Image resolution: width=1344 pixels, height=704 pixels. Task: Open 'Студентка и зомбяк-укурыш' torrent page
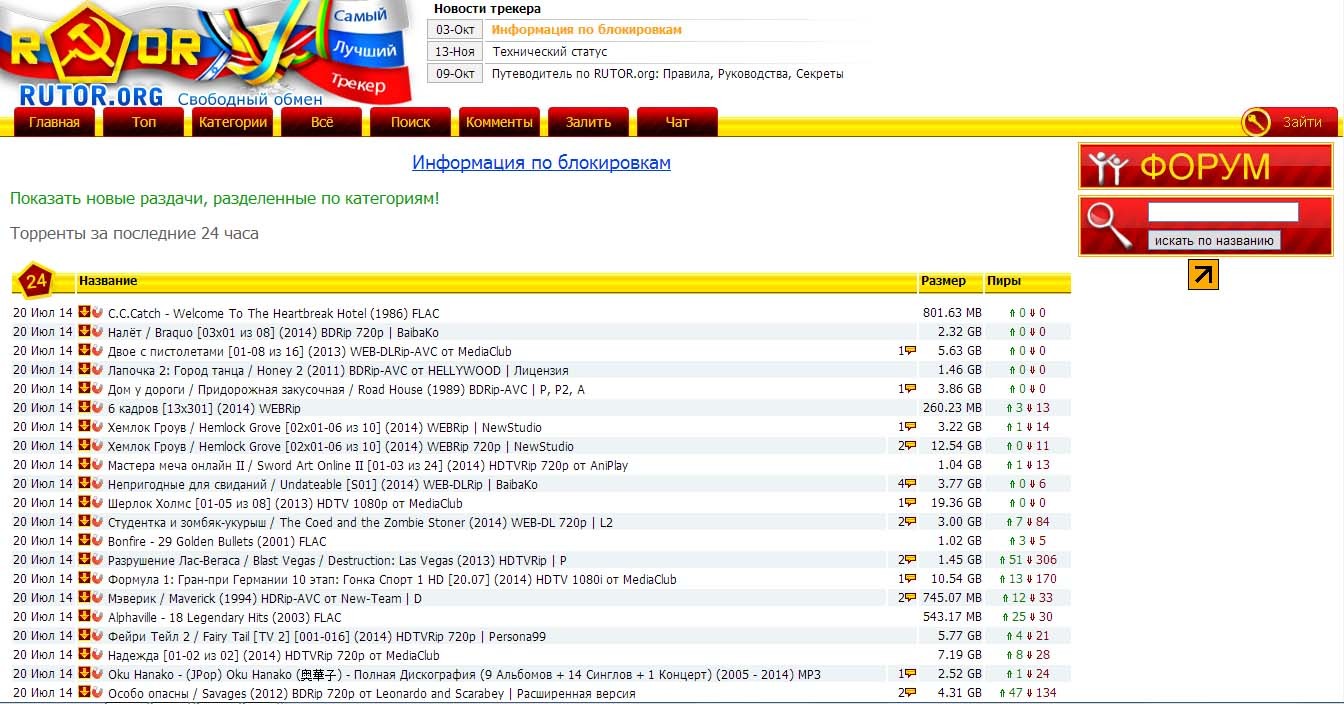coord(361,522)
